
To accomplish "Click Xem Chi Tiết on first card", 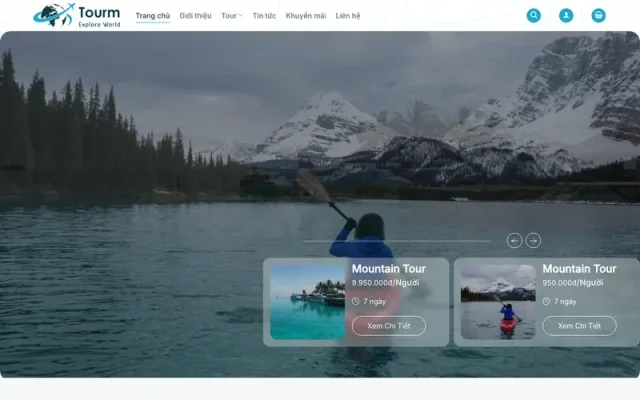I will click(x=389, y=326).
